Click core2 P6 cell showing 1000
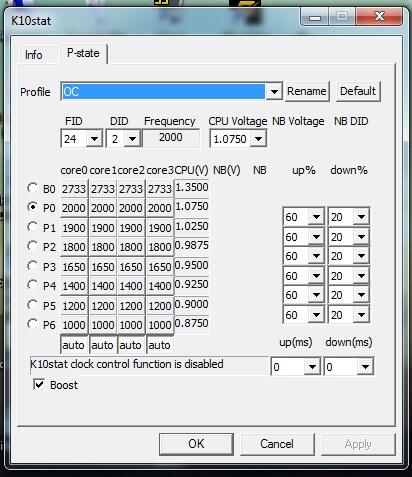Screen dimensions: 412x477 [x=131, y=325]
